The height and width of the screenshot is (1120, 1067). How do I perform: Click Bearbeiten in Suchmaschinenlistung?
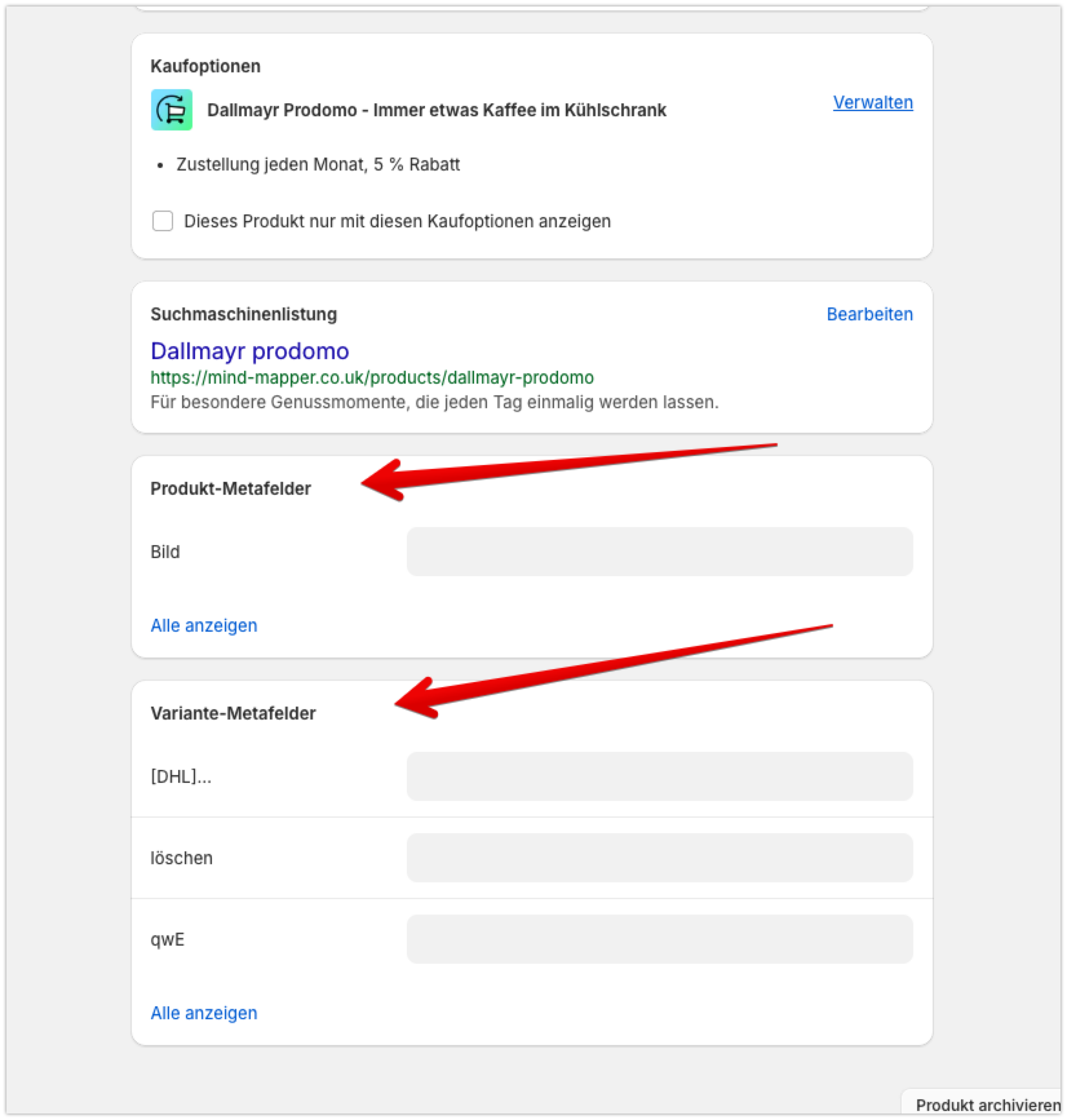(869, 315)
